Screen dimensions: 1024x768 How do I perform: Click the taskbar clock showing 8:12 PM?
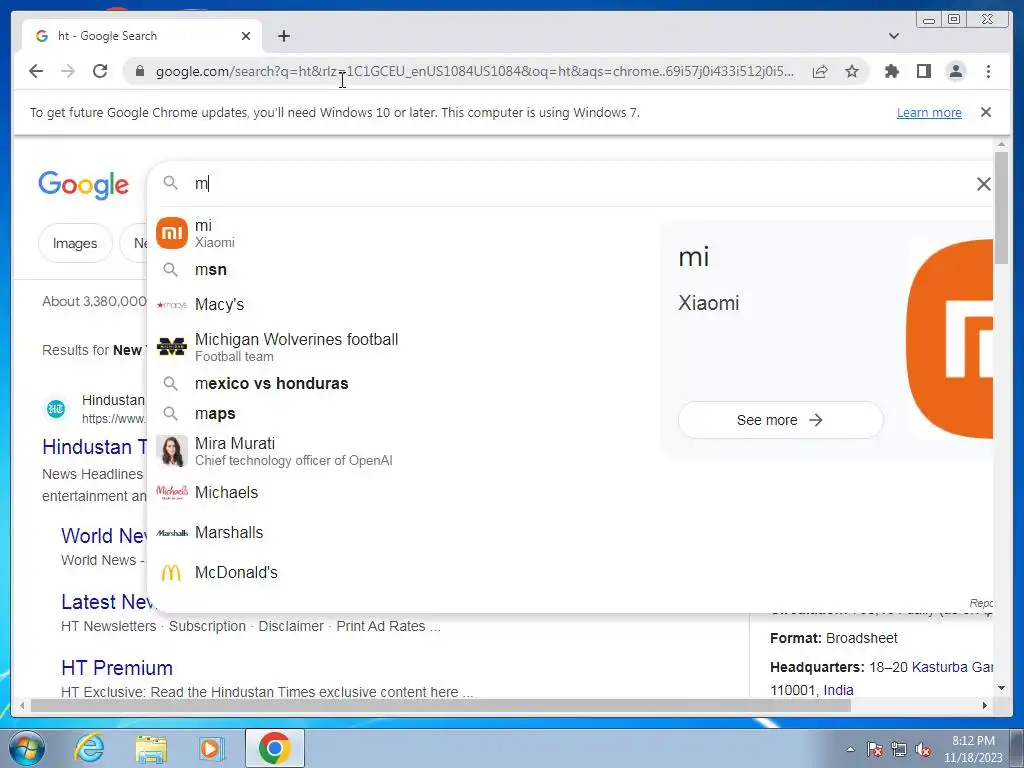[973, 749]
